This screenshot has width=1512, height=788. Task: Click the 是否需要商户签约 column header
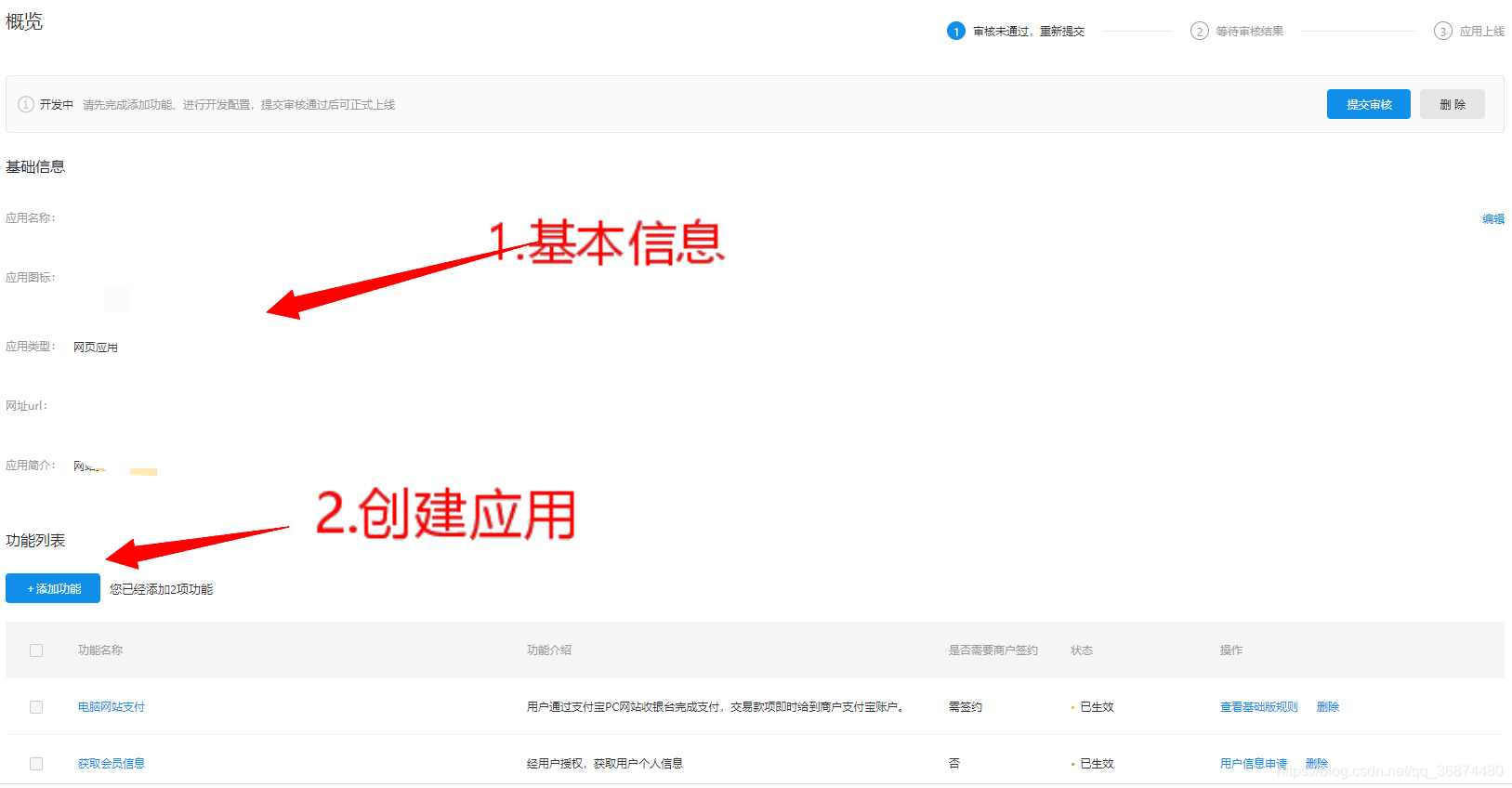pos(993,650)
